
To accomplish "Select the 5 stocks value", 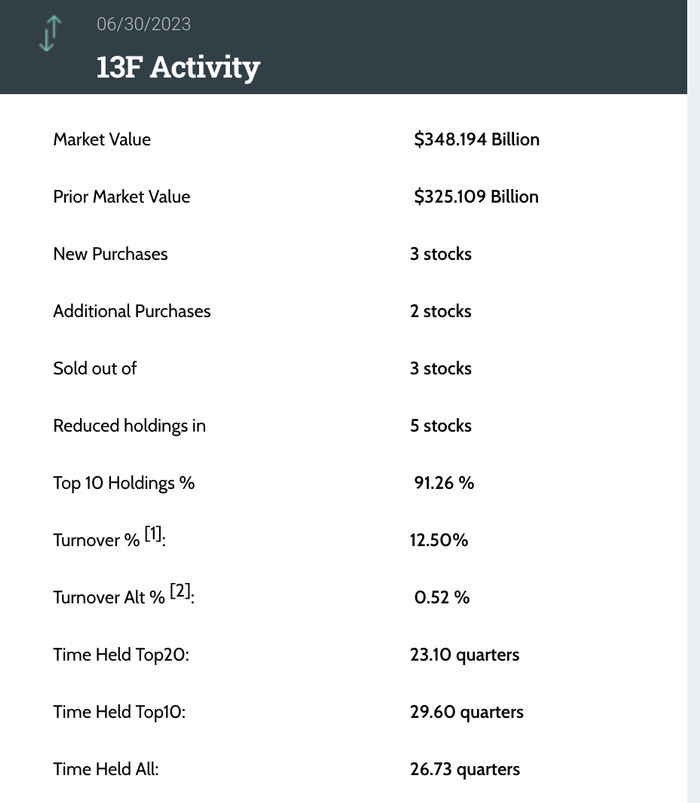I will (x=440, y=426).
